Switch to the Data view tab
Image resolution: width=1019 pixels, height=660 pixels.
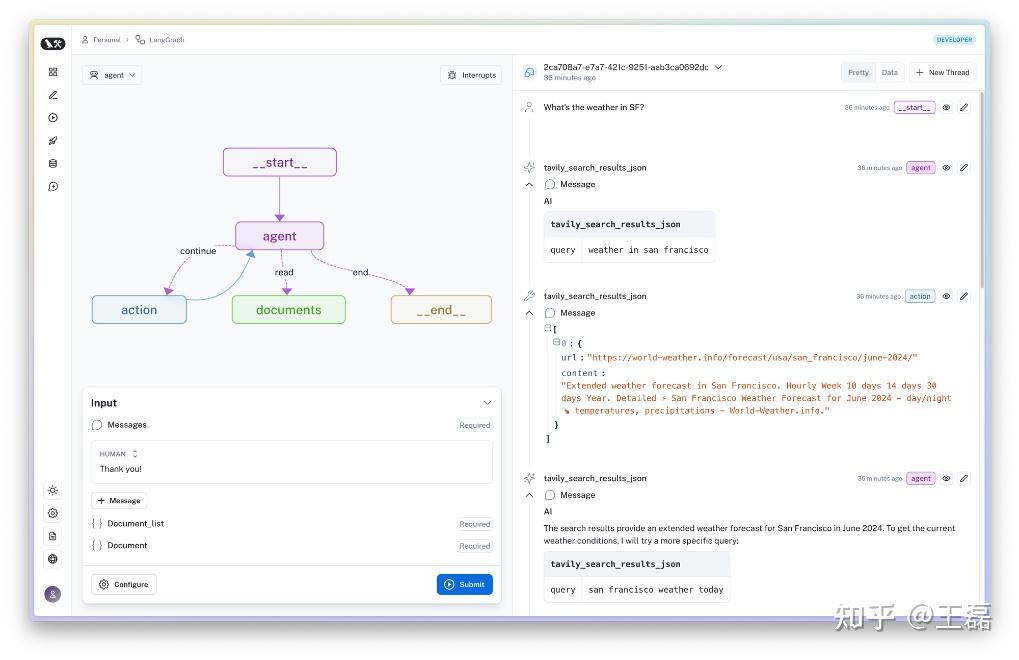click(889, 72)
